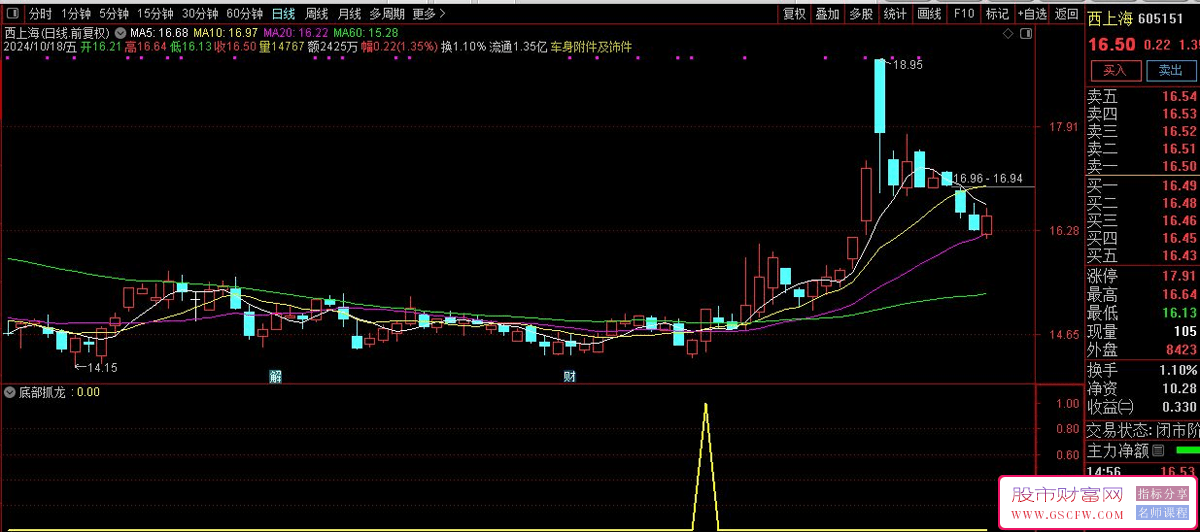Select the 60分钟 period tab
This screenshot has width=1200, height=532.
tap(245, 14)
